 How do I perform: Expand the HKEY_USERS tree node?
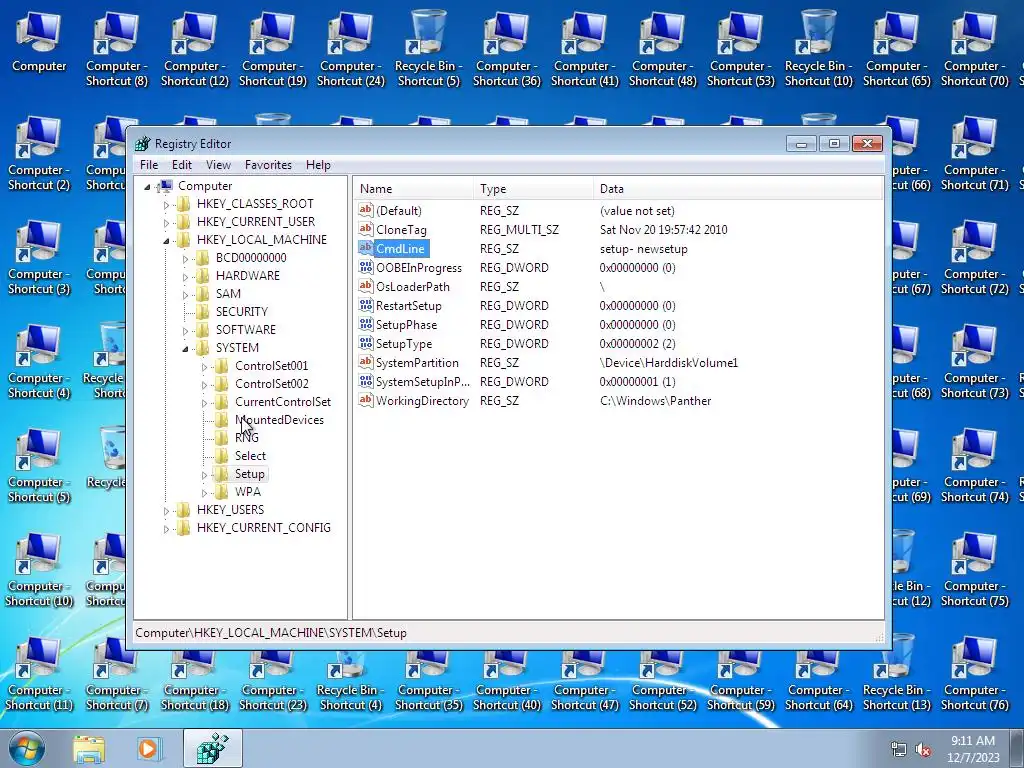tap(166, 511)
